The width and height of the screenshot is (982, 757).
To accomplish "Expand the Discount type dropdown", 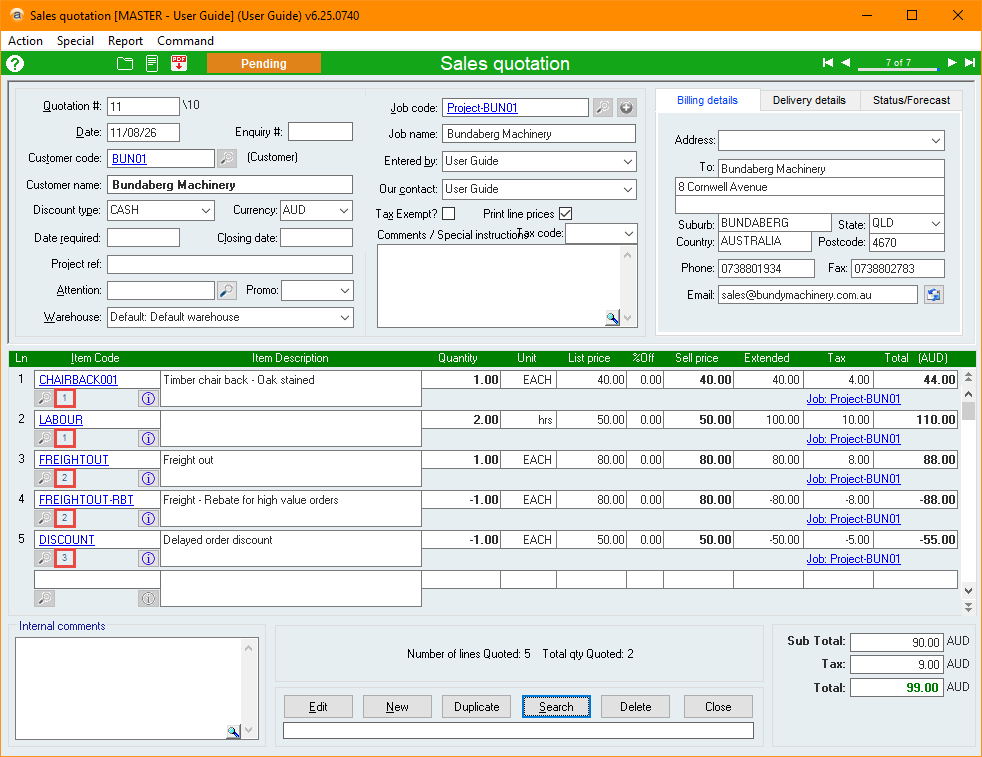I will [x=205, y=210].
